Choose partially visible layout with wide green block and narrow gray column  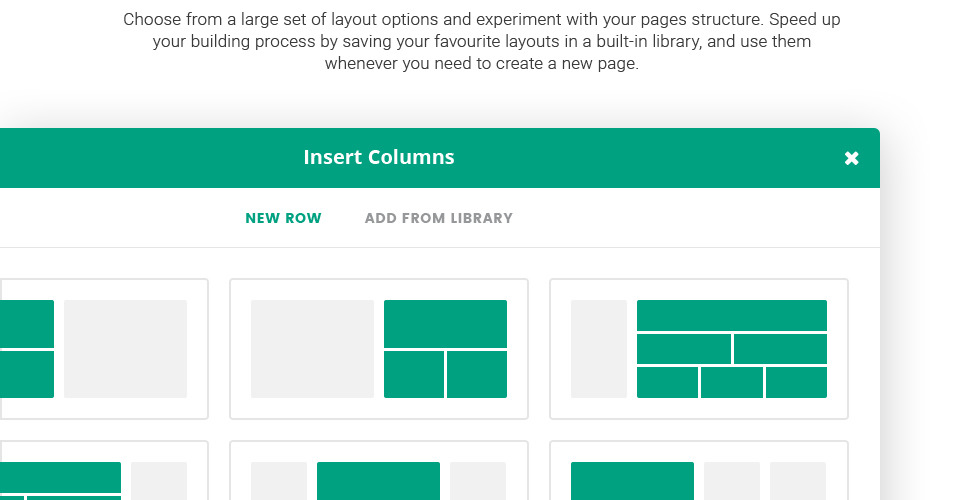point(102,472)
